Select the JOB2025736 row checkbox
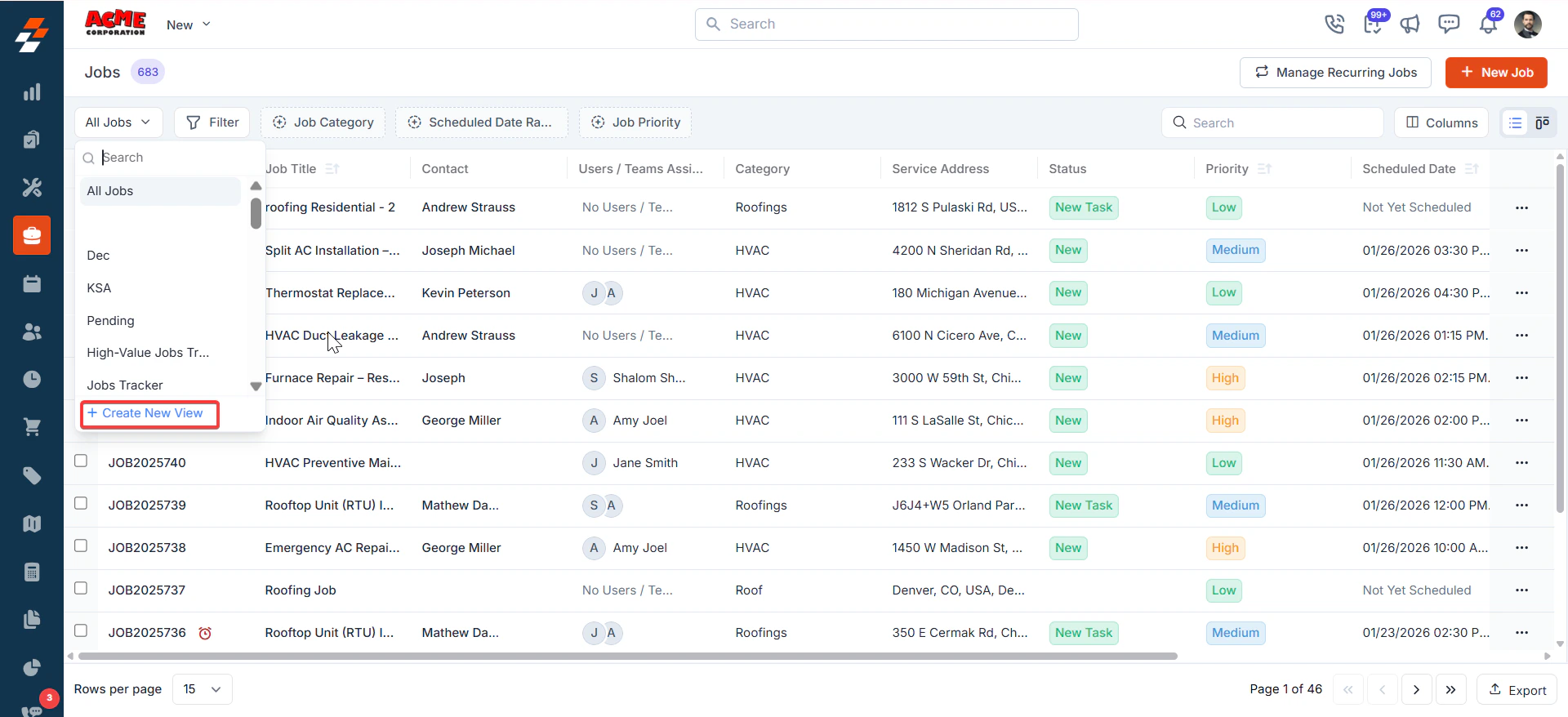Image resolution: width=1568 pixels, height=717 pixels. coord(81,630)
